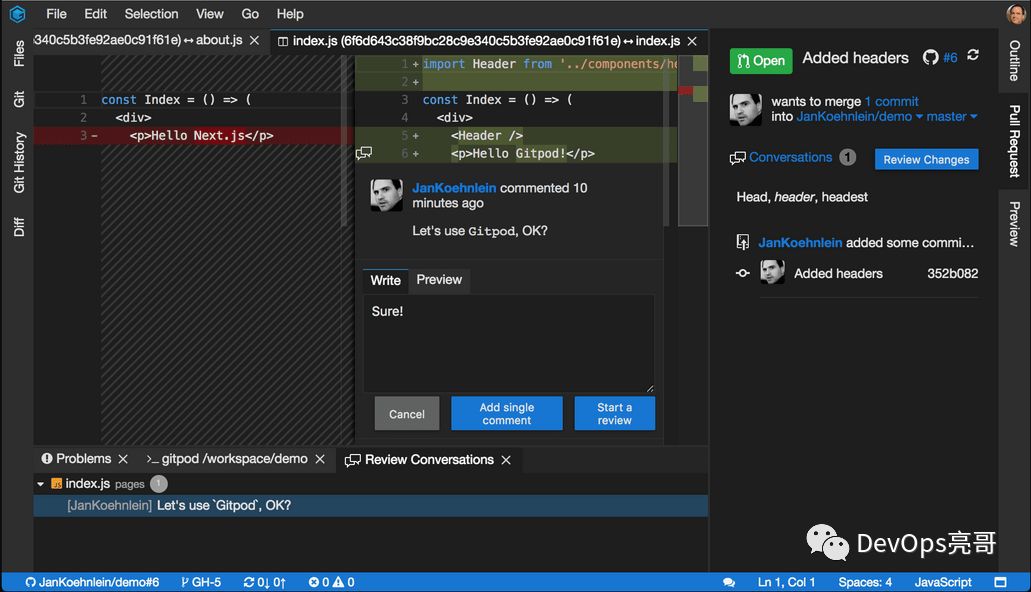Image resolution: width=1031 pixels, height=592 pixels.
Task: Switch to the about.js diff tab
Action: (x=138, y=40)
